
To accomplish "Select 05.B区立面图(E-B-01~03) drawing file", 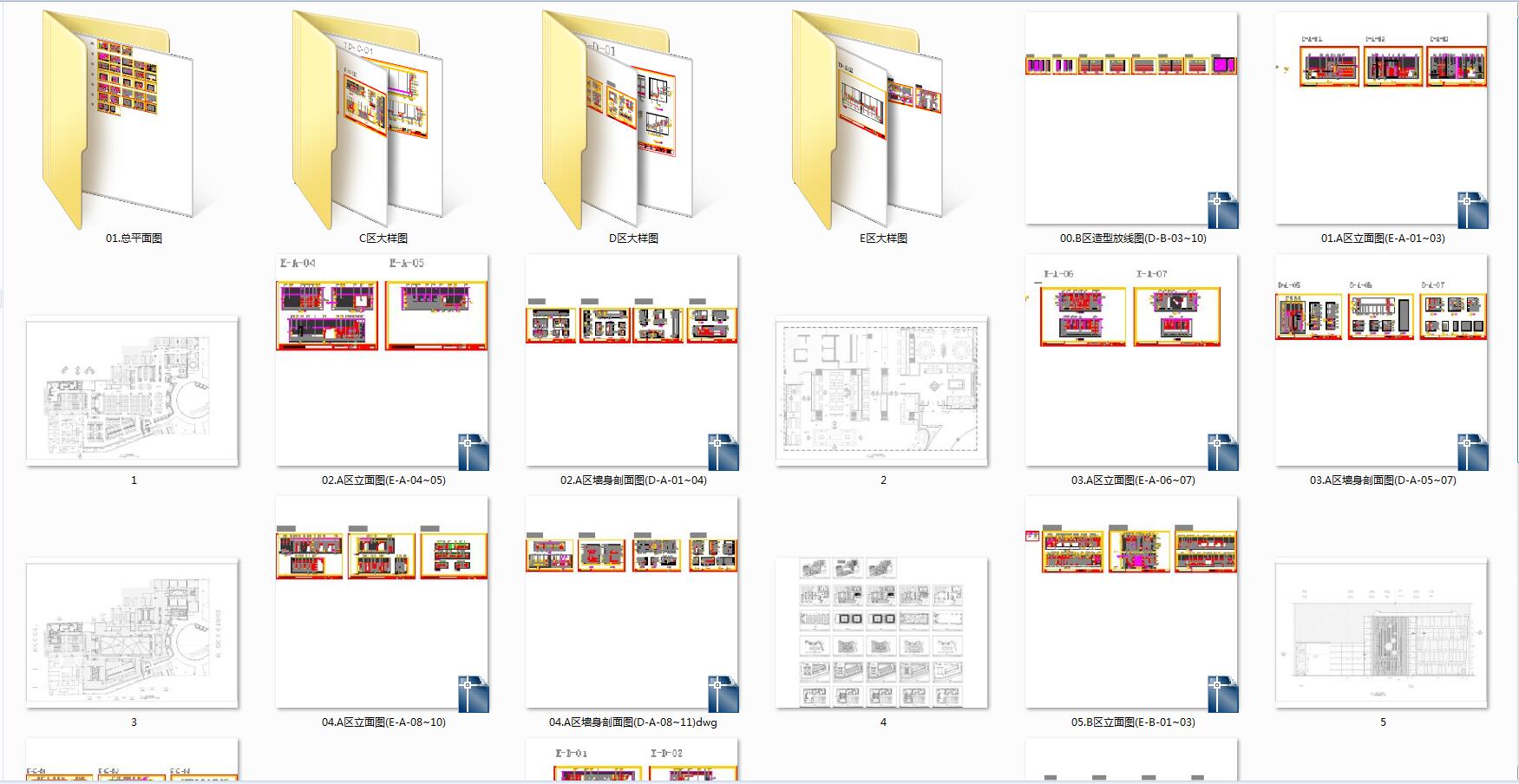I will point(1132,604).
